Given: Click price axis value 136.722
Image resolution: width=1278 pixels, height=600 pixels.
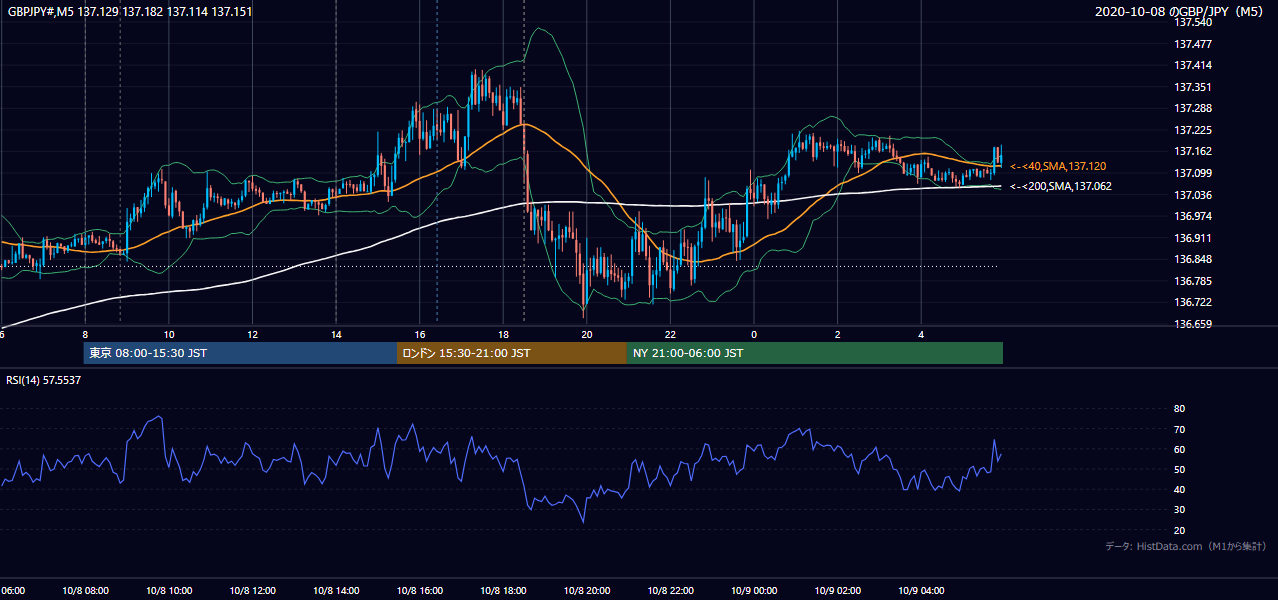Looking at the screenshot, I should click(x=1193, y=302).
